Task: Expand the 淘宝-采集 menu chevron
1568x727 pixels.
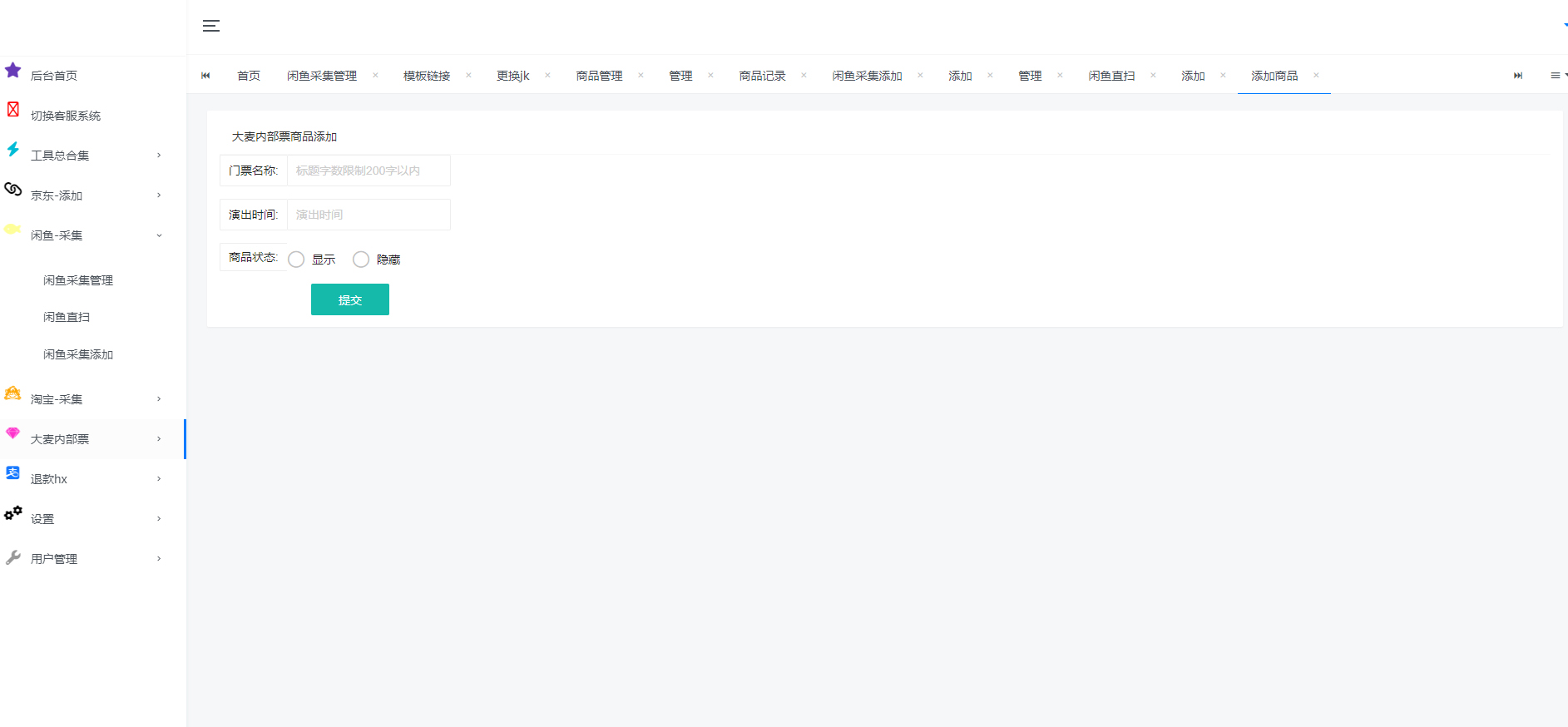Action: click(159, 399)
